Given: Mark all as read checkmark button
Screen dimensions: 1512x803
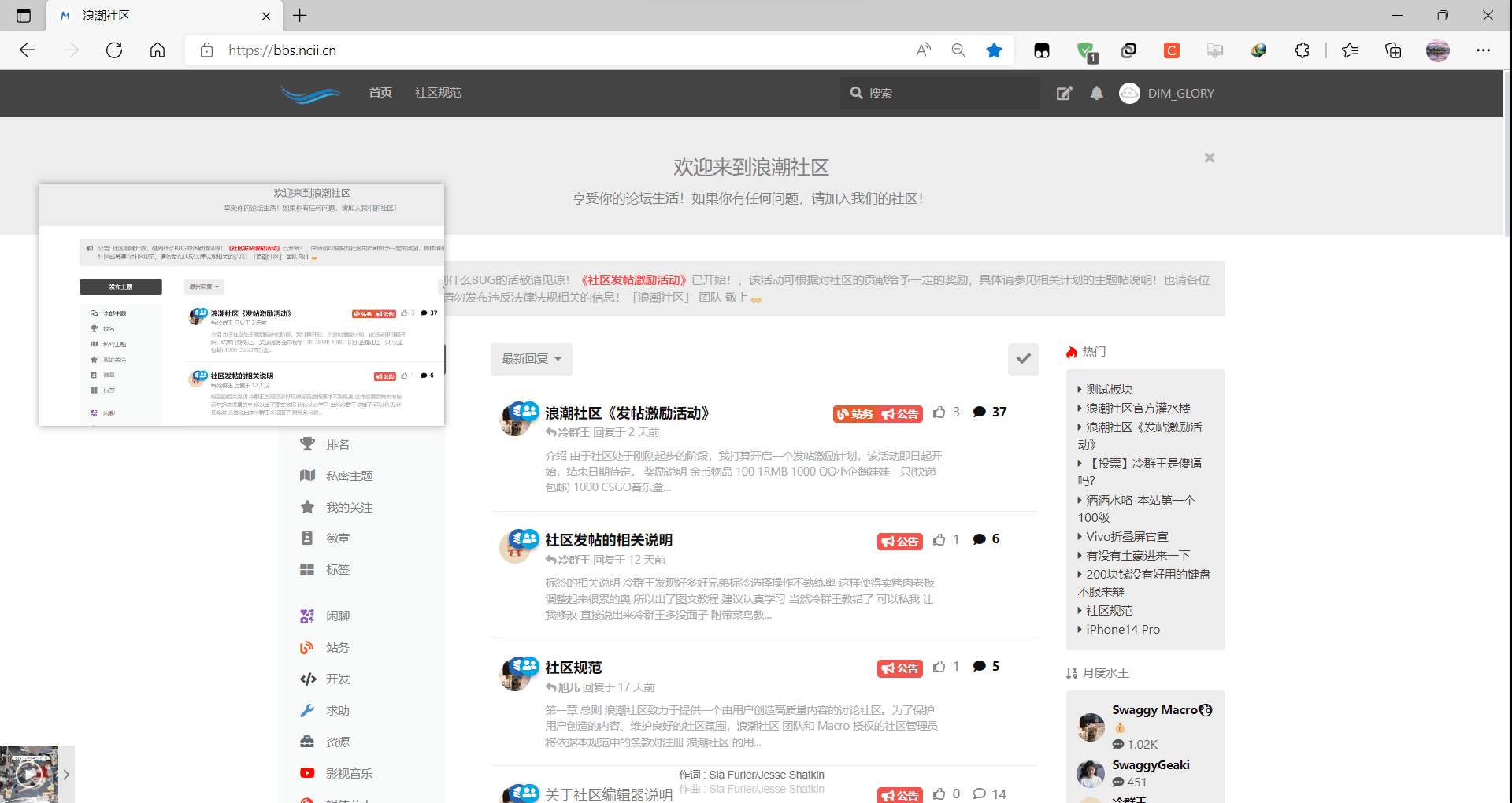Looking at the screenshot, I should tap(1023, 359).
